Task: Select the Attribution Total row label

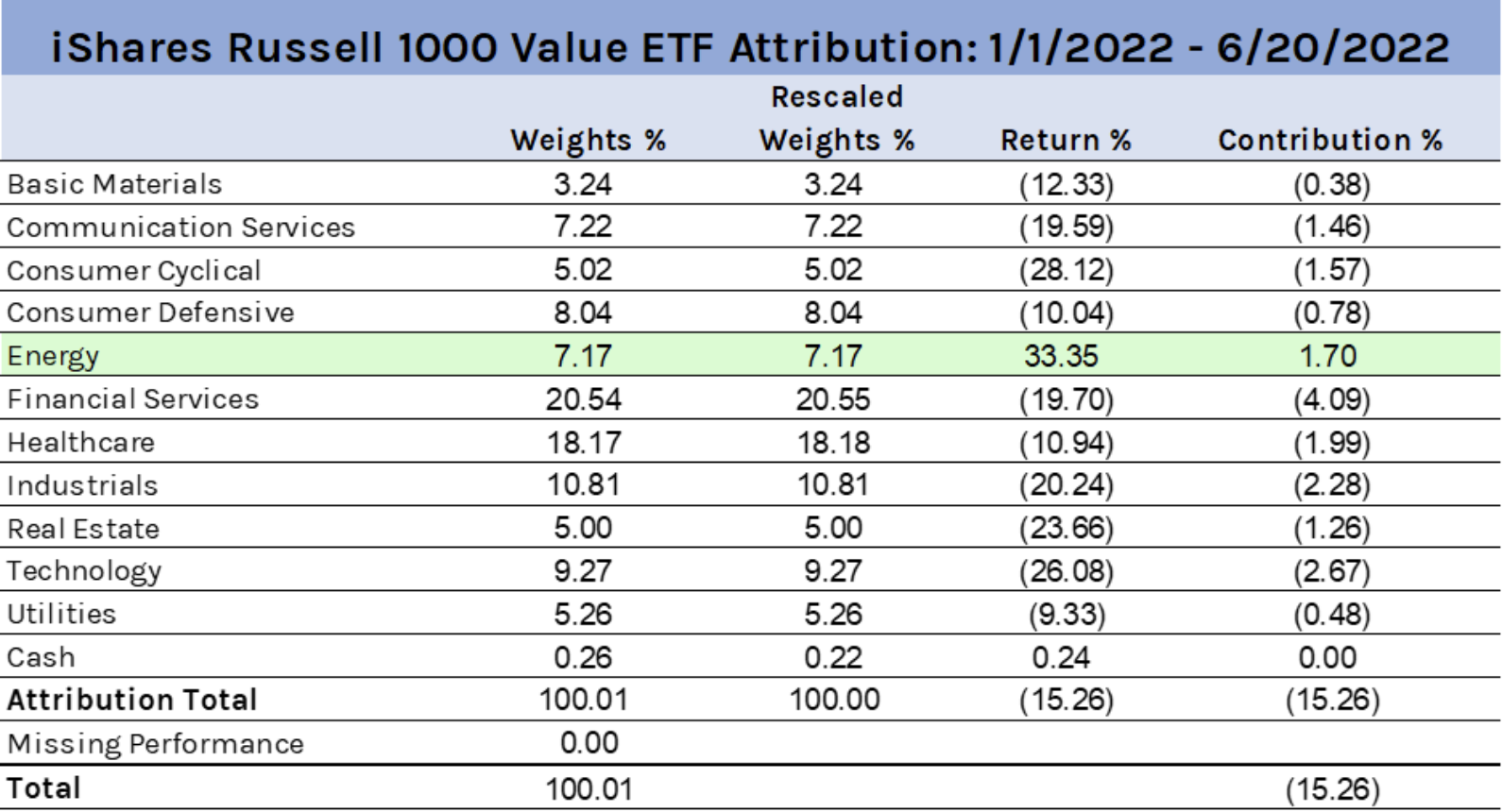Action: 132,700
